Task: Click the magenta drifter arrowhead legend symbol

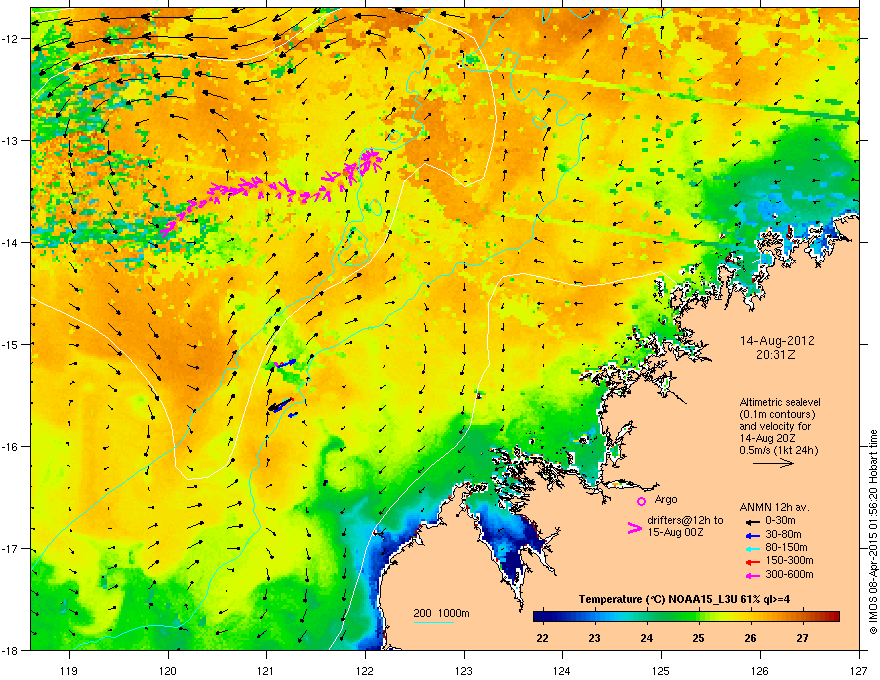Action: pyautogui.click(x=635, y=527)
